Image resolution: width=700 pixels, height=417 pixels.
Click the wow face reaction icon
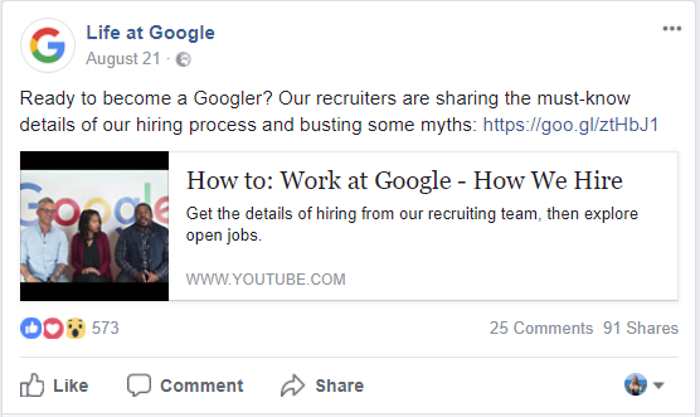(x=74, y=328)
